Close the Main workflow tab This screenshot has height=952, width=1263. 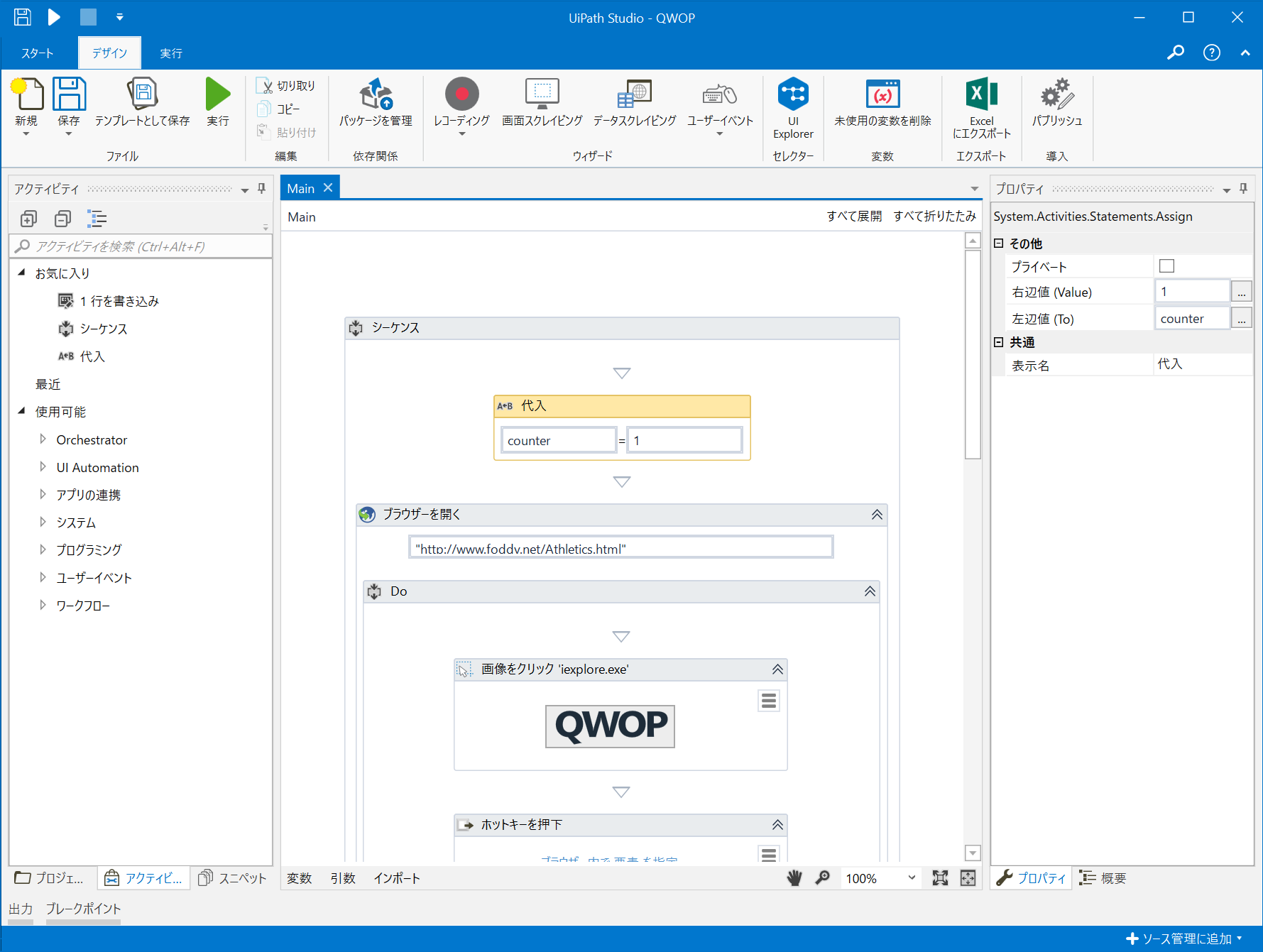[328, 188]
